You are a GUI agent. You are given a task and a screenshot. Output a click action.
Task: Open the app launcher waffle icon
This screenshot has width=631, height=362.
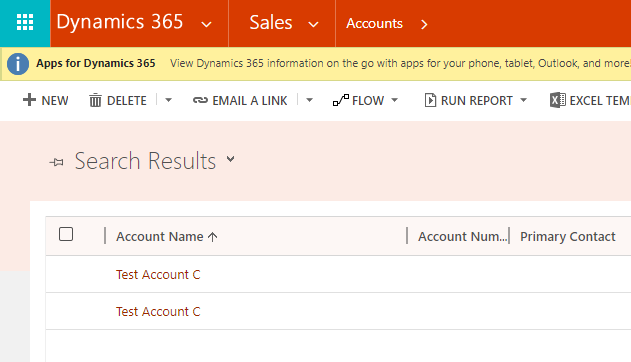point(25,23)
